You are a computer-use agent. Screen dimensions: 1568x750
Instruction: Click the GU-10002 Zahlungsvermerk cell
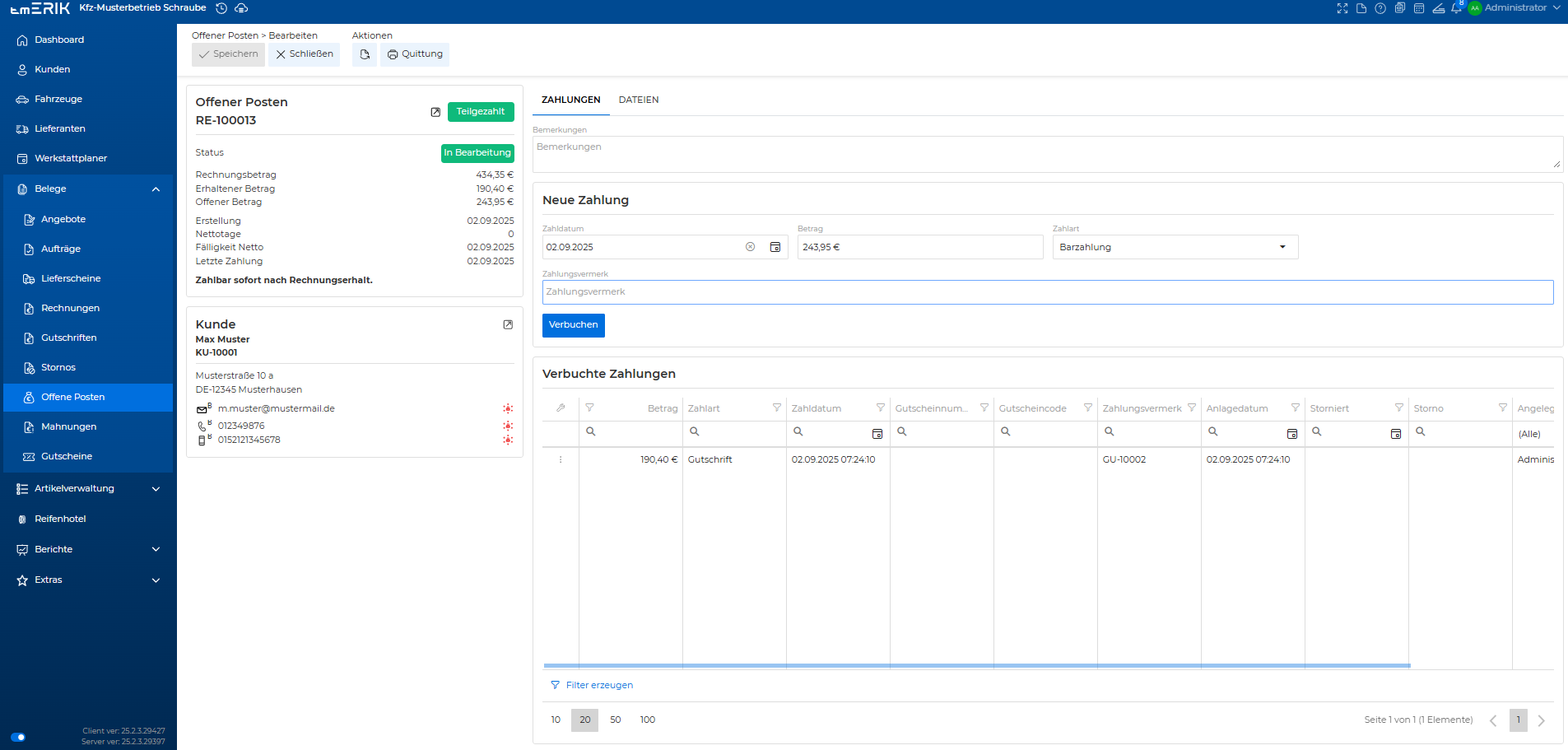(1149, 459)
